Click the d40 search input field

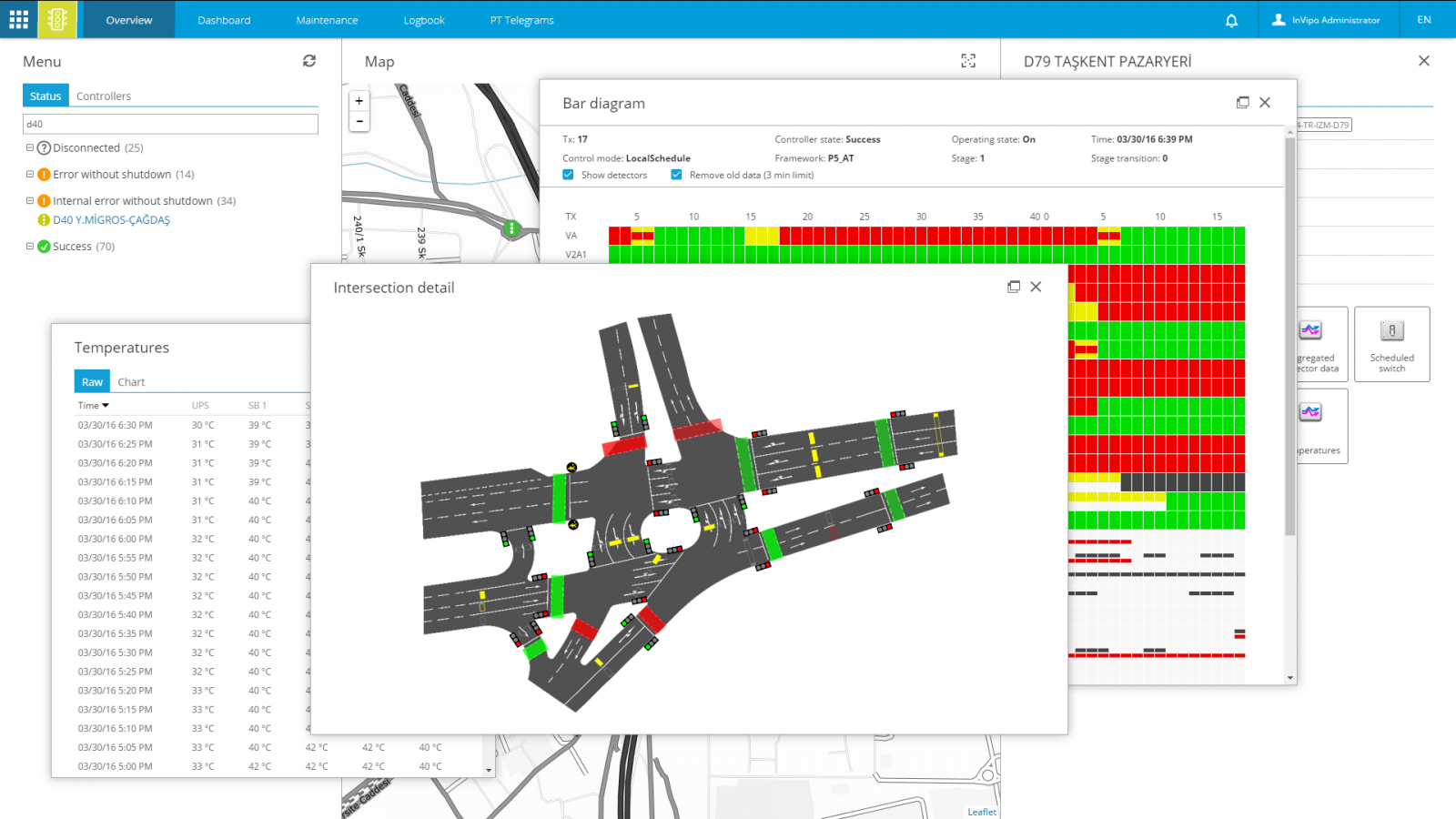pos(170,123)
